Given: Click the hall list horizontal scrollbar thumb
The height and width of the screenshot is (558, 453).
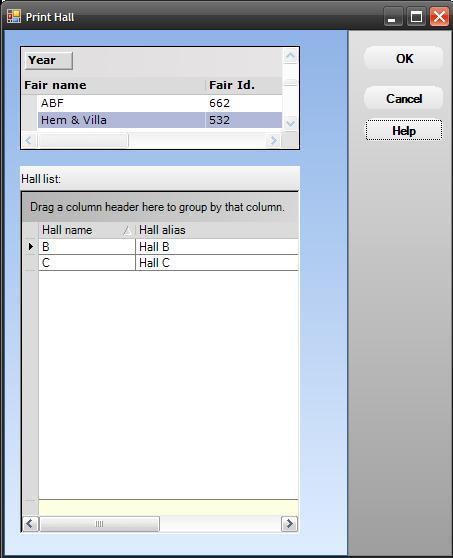Looking at the screenshot, I should pos(100,524).
